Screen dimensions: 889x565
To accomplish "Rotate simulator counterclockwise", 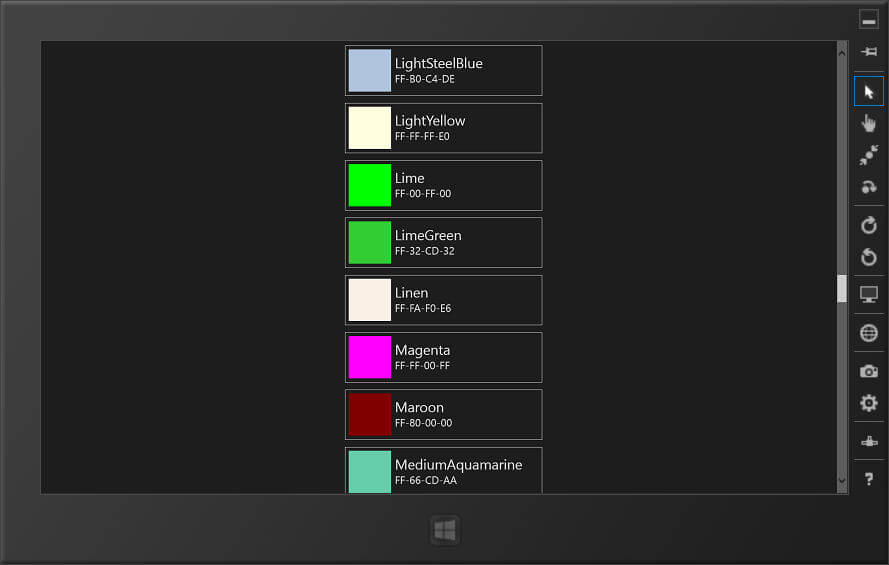I will [869, 257].
